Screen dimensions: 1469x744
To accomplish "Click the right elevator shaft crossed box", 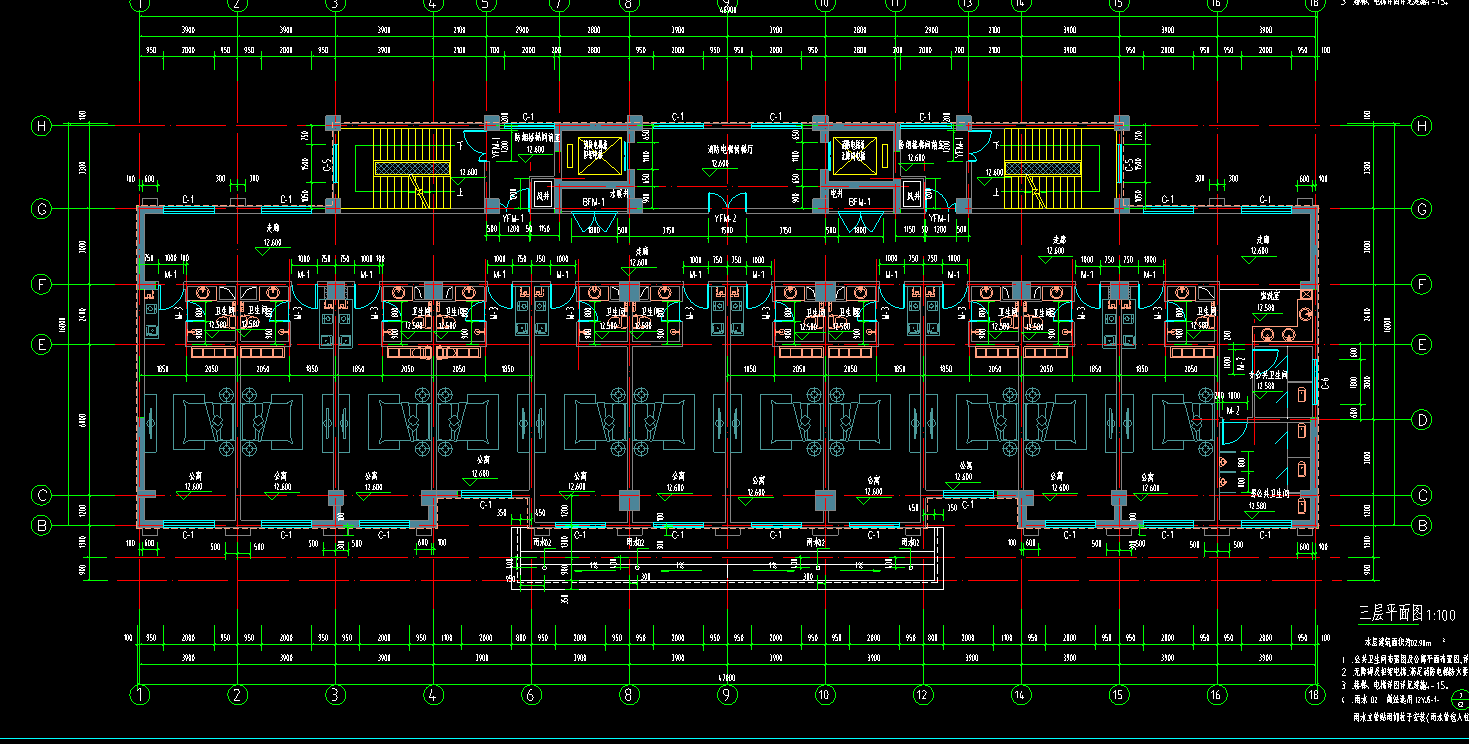I will click(x=857, y=154).
